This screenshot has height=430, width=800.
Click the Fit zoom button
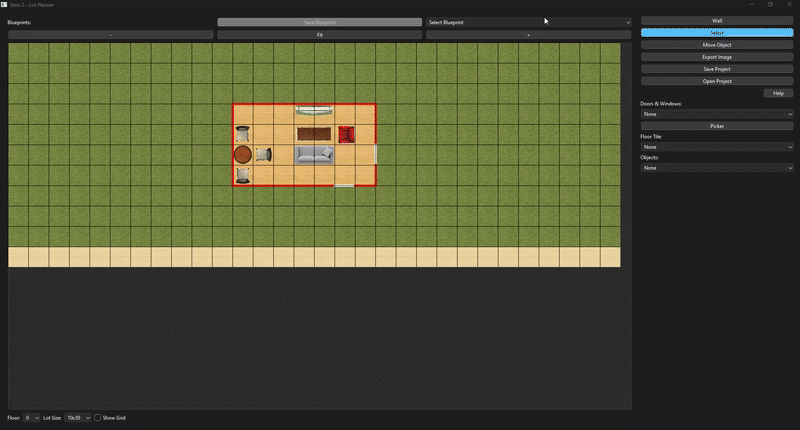point(319,35)
